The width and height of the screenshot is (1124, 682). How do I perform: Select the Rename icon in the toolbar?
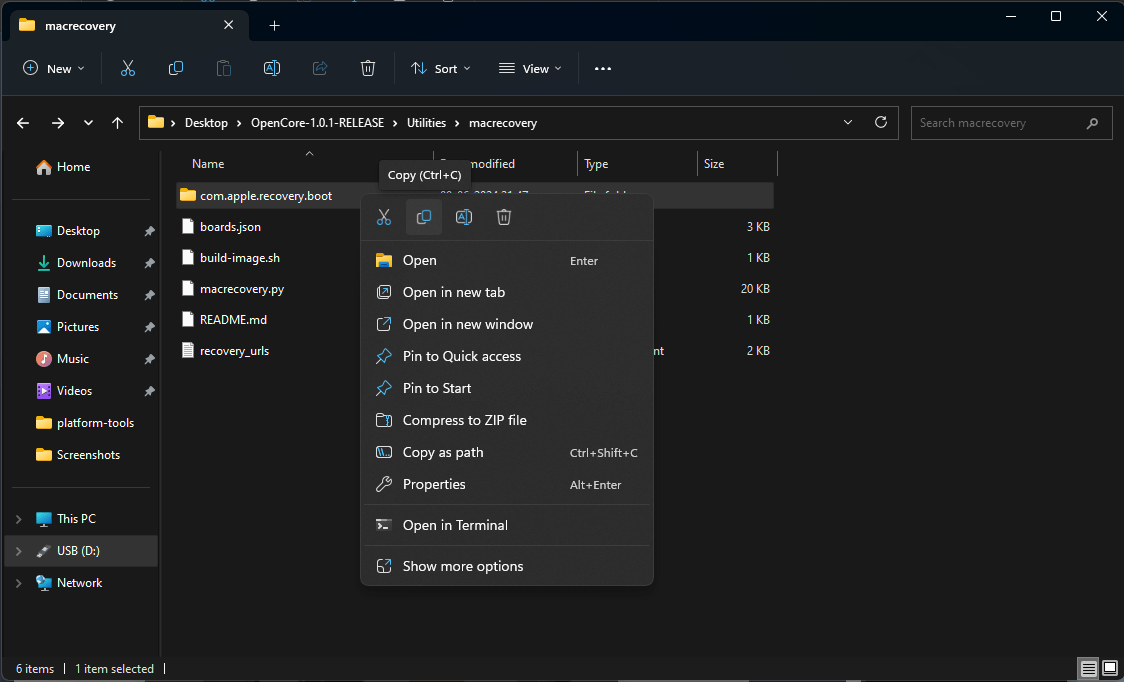[x=271, y=68]
